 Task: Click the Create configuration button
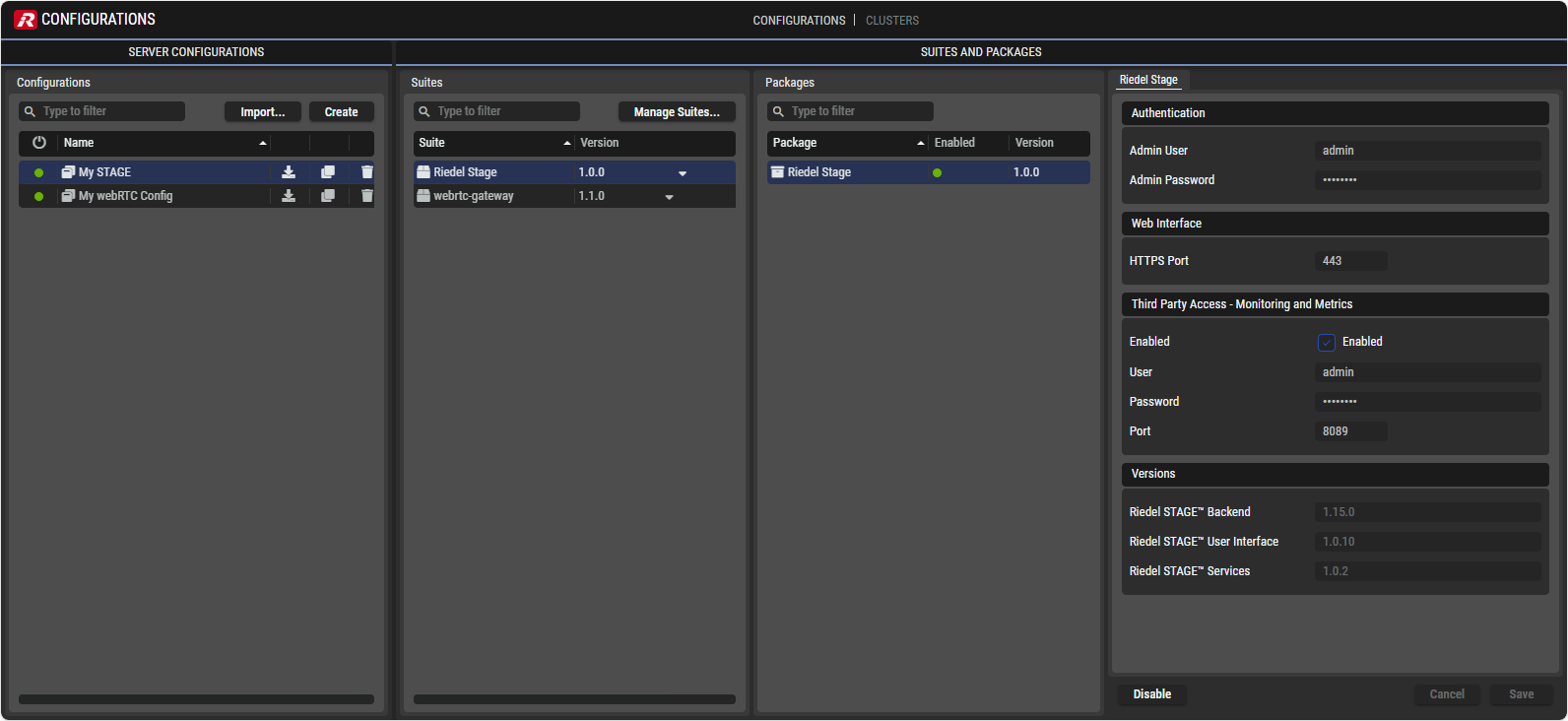click(x=341, y=112)
